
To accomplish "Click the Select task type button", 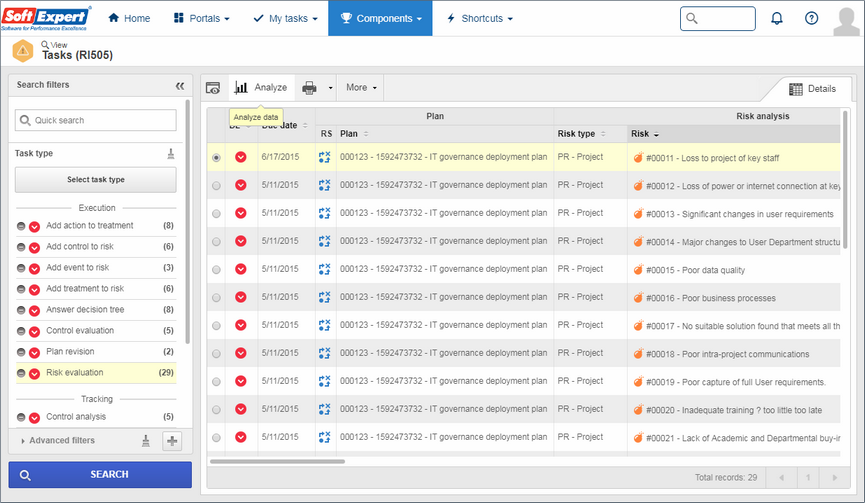I will click(95, 180).
